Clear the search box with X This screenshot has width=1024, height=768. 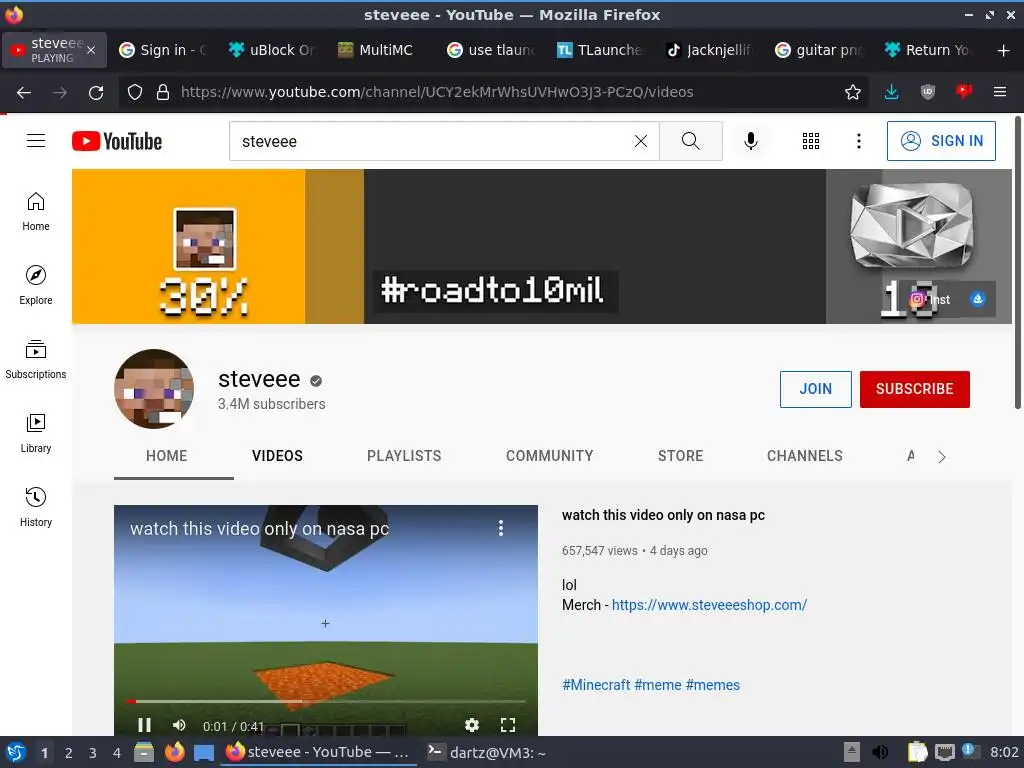point(641,141)
